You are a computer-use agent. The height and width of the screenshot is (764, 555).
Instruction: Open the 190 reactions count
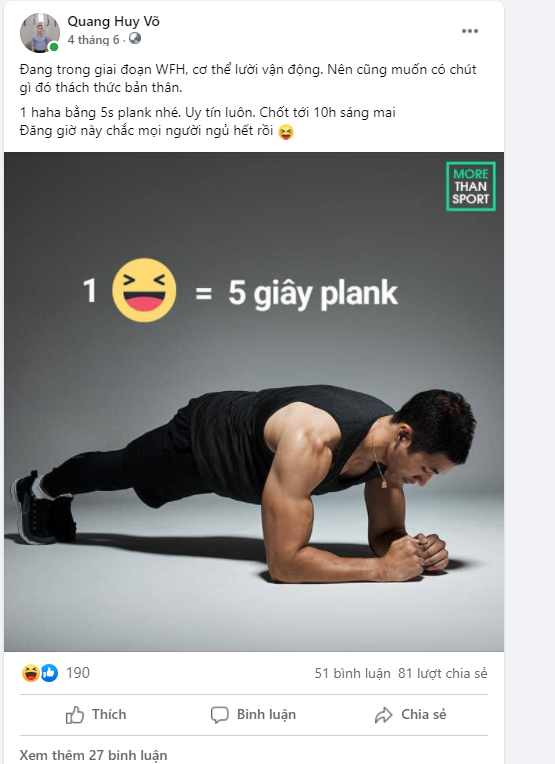coord(78,673)
